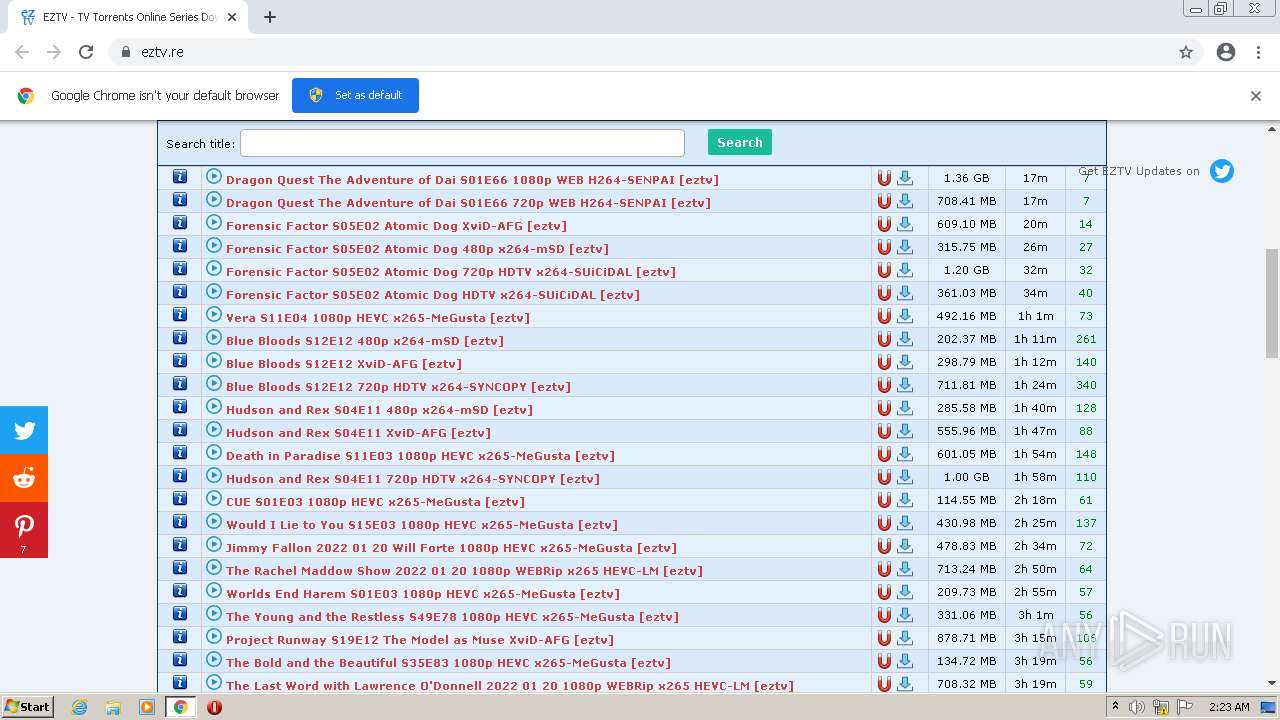Download torrent for Dragon Quest 720p WEB

pyautogui.click(x=905, y=201)
